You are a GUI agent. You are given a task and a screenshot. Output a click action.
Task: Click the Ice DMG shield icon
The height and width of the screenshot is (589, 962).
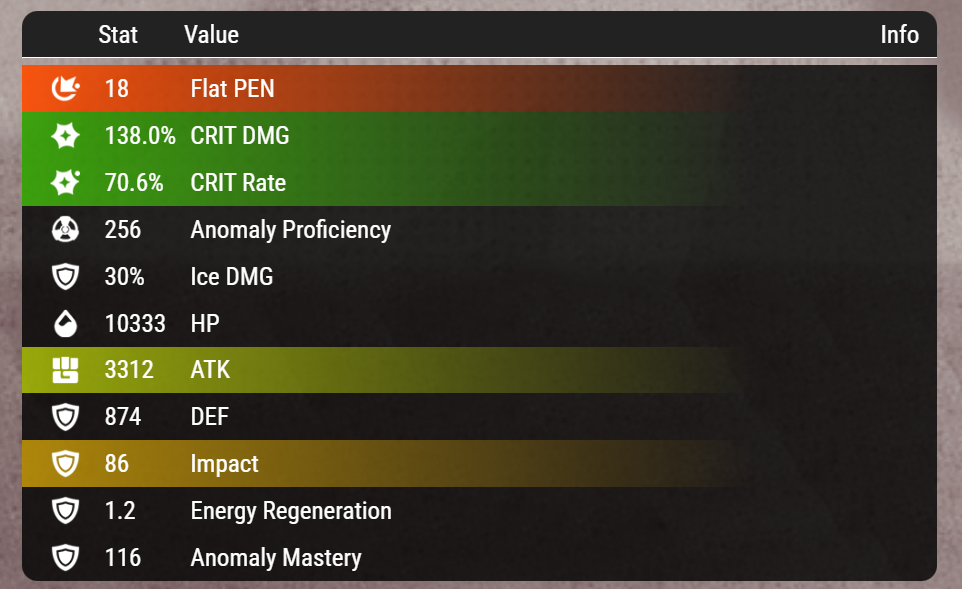pyautogui.click(x=66, y=277)
